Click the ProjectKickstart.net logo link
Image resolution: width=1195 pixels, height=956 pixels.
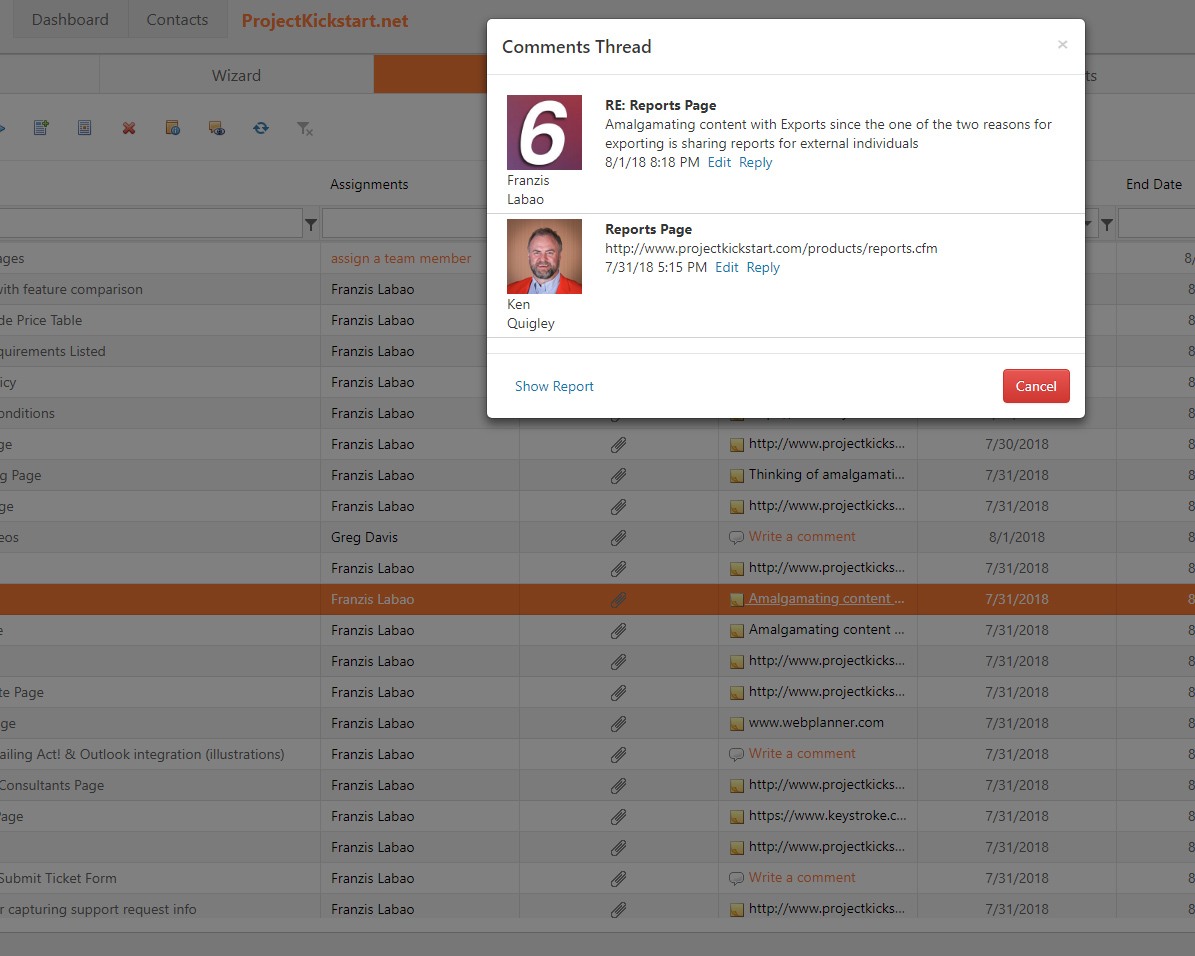click(x=325, y=21)
